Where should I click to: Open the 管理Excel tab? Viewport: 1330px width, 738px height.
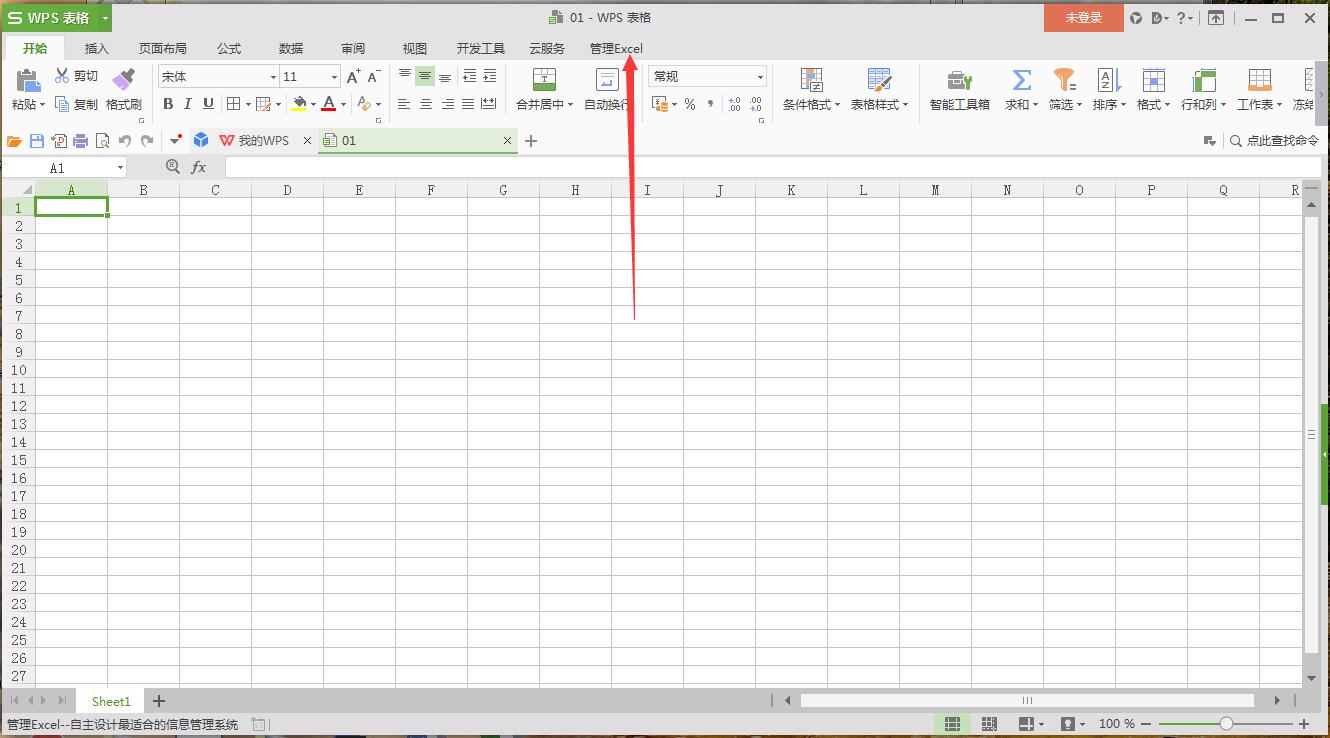(616, 48)
